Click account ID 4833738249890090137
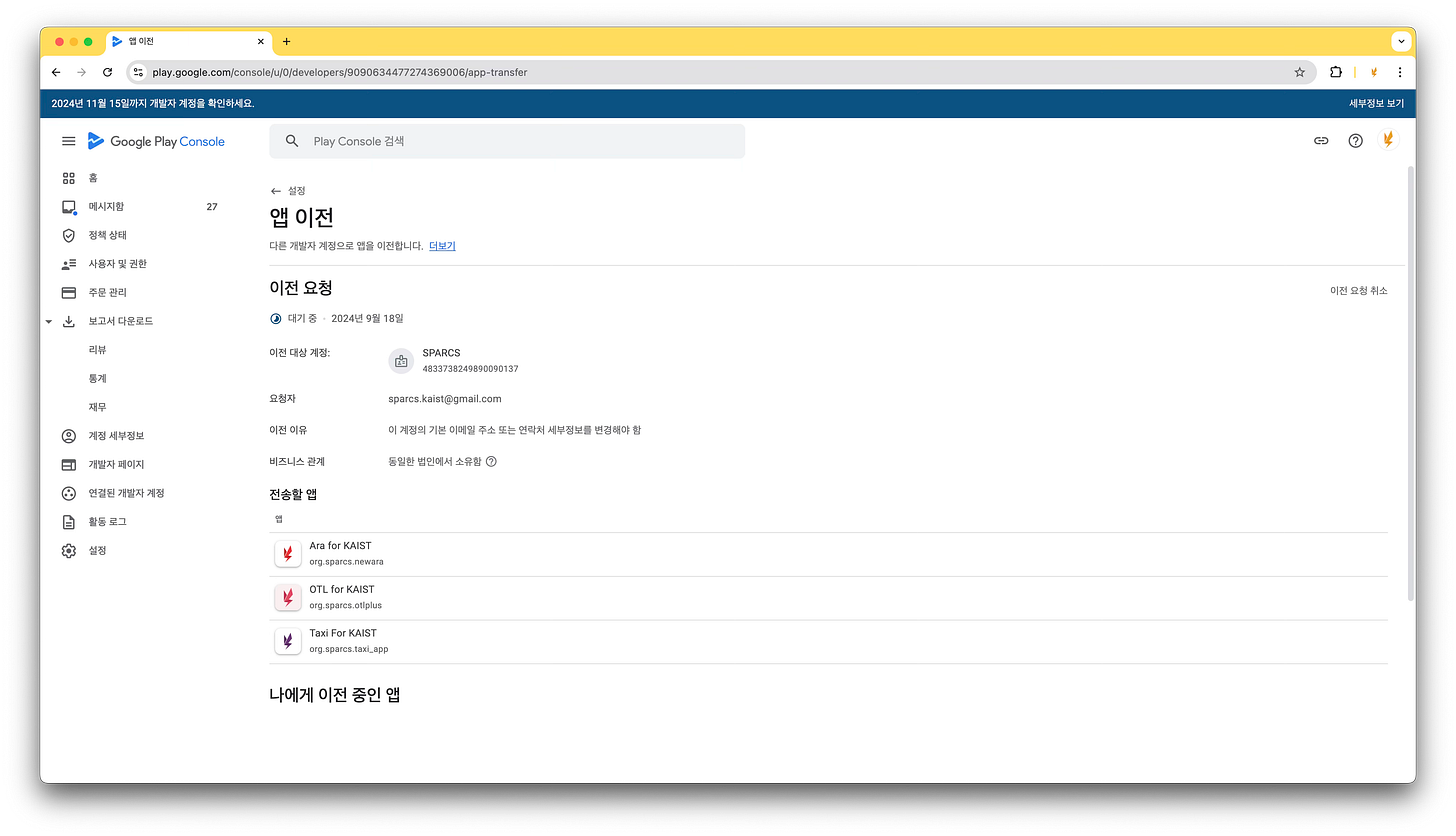The height and width of the screenshot is (836, 1456). pyautogui.click(x=470, y=369)
